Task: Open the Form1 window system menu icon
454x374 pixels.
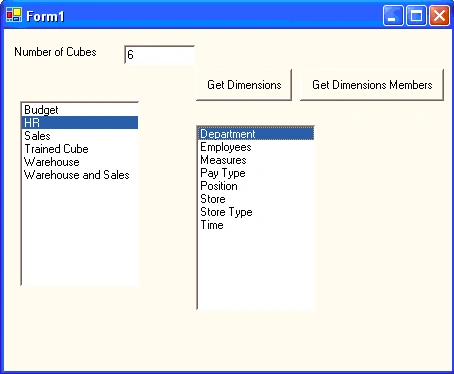Action: point(14,15)
